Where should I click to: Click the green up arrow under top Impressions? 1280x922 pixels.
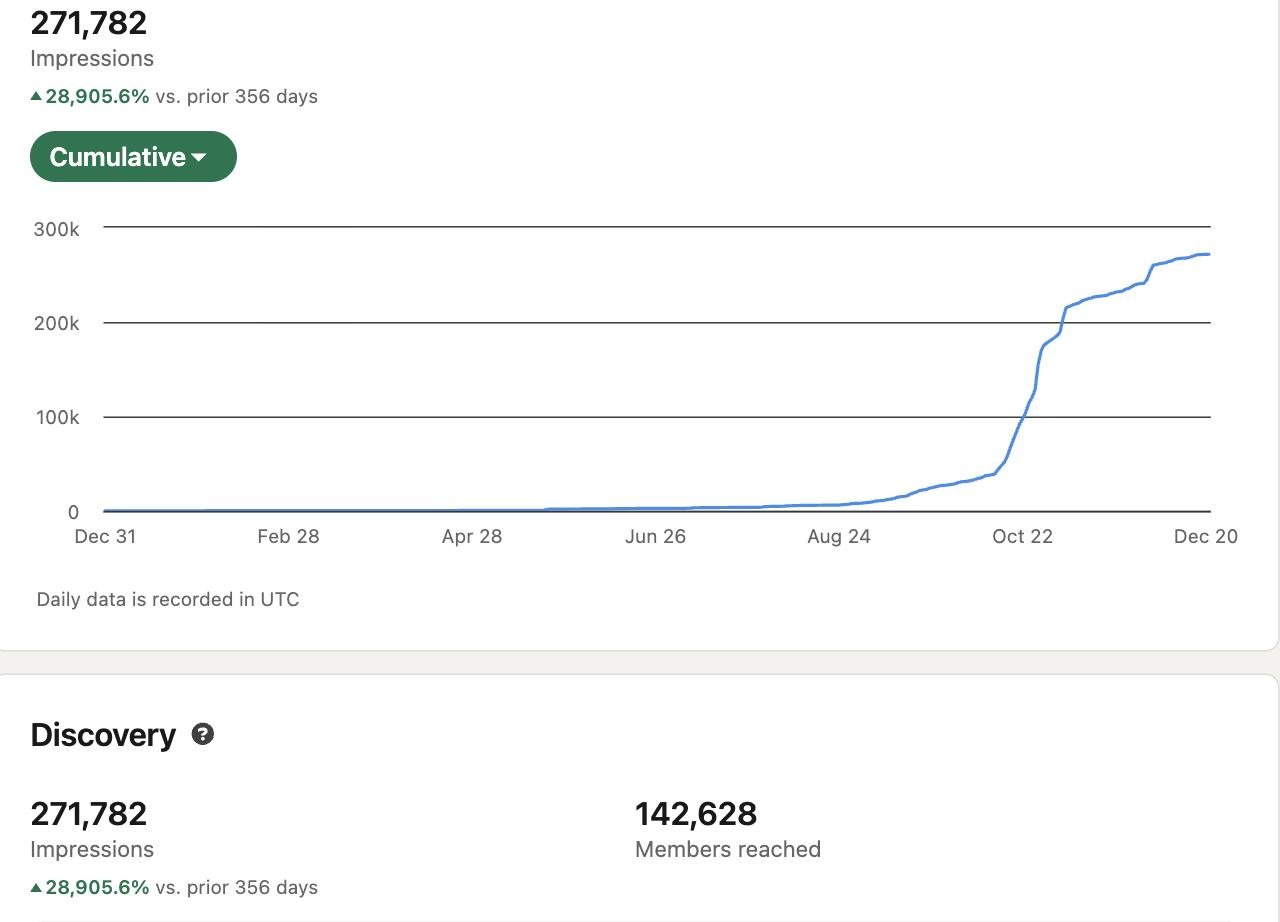[x=37, y=96]
